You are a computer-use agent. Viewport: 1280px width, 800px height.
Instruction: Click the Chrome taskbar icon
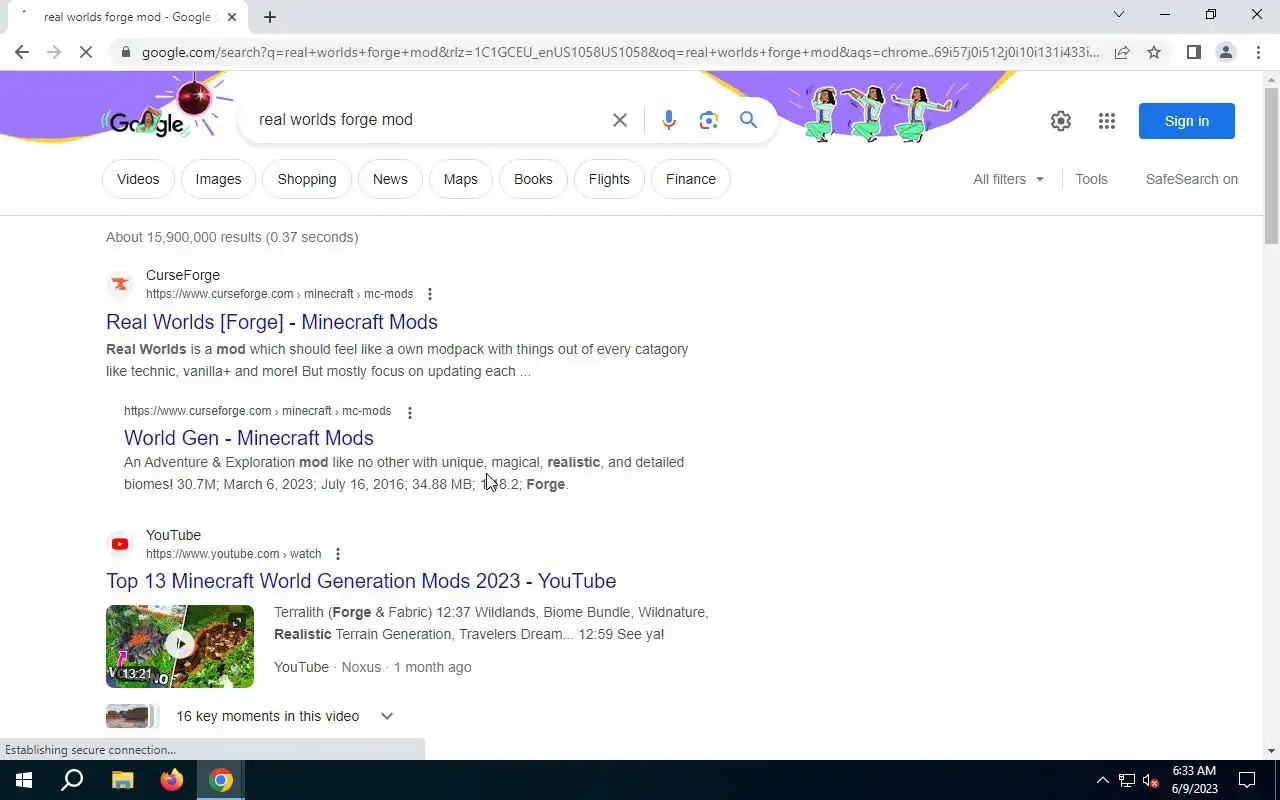[221, 780]
